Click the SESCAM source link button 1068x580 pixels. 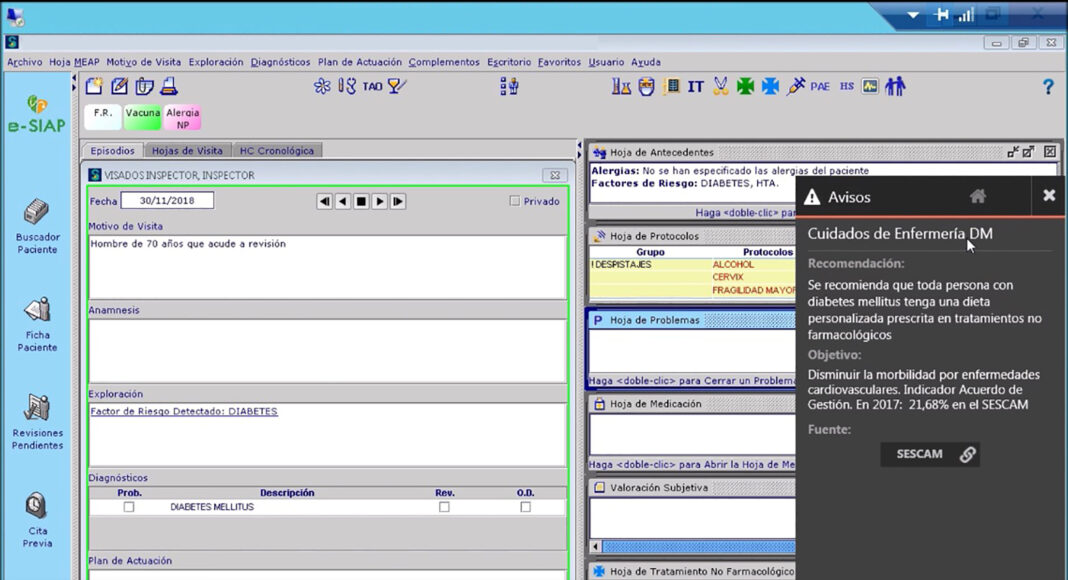point(930,454)
